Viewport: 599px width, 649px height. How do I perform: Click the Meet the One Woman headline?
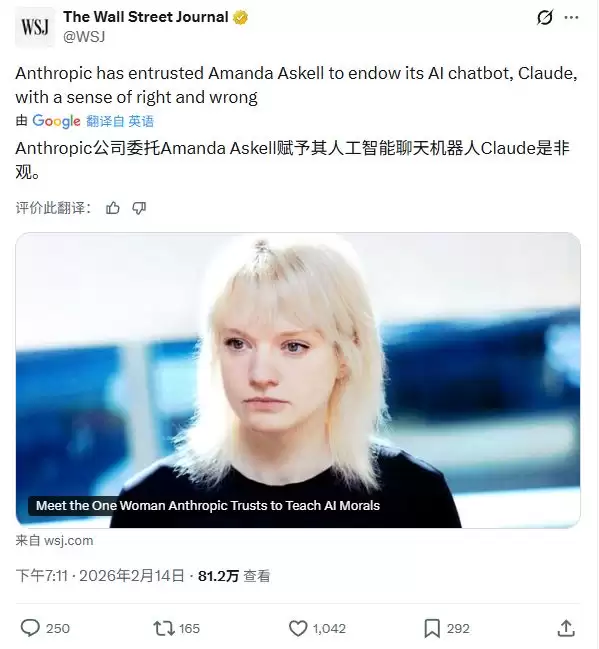point(208,505)
